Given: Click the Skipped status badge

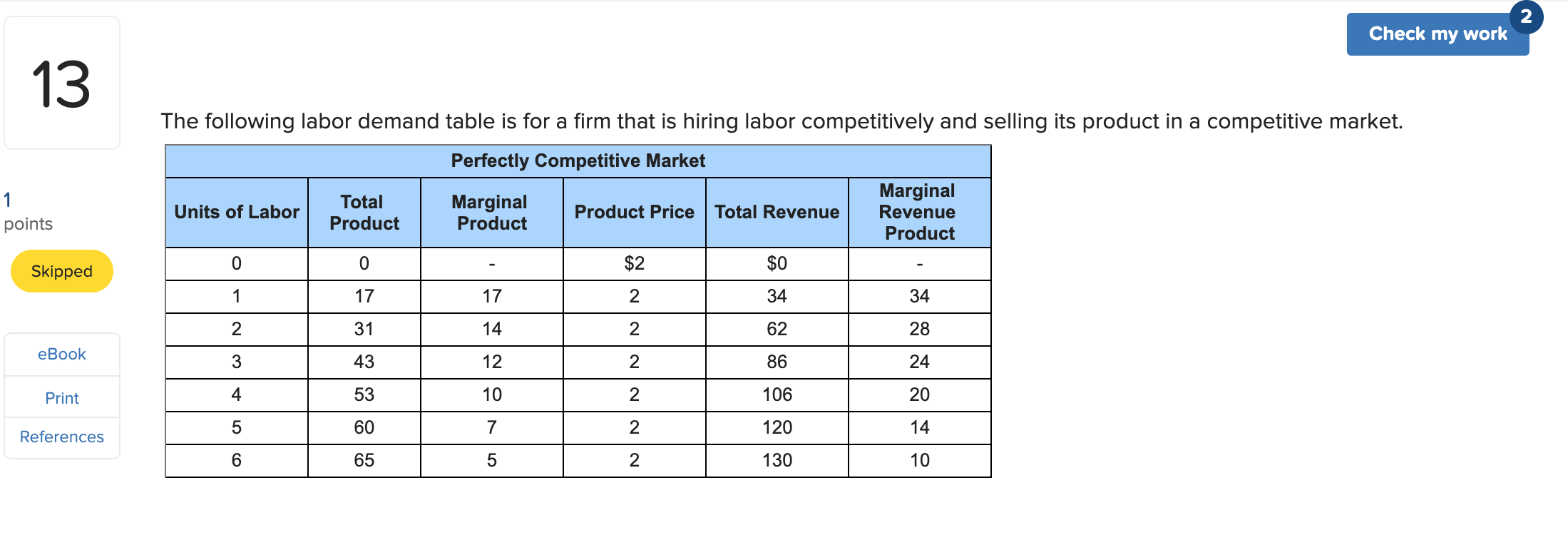Looking at the screenshot, I should point(61,271).
